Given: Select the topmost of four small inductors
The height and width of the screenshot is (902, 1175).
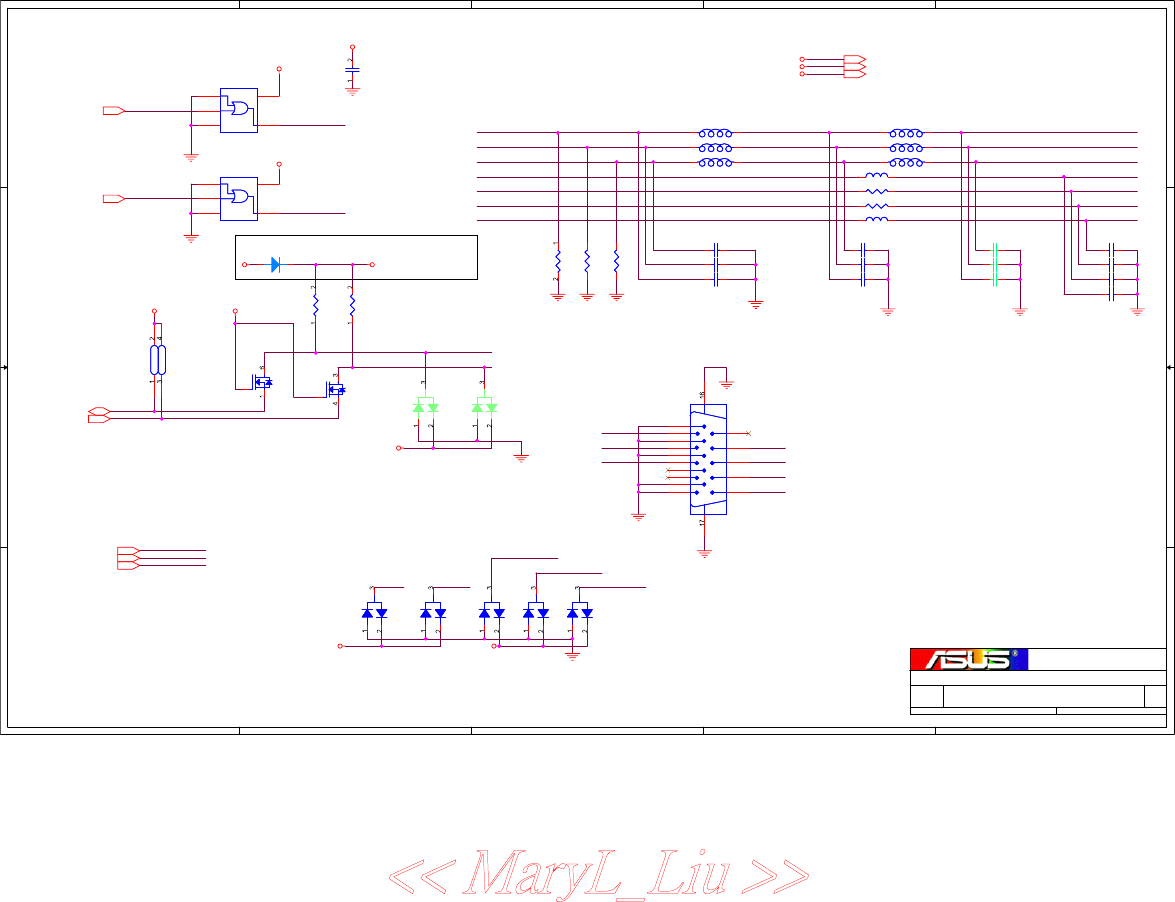Looking at the screenshot, I should (877, 176).
